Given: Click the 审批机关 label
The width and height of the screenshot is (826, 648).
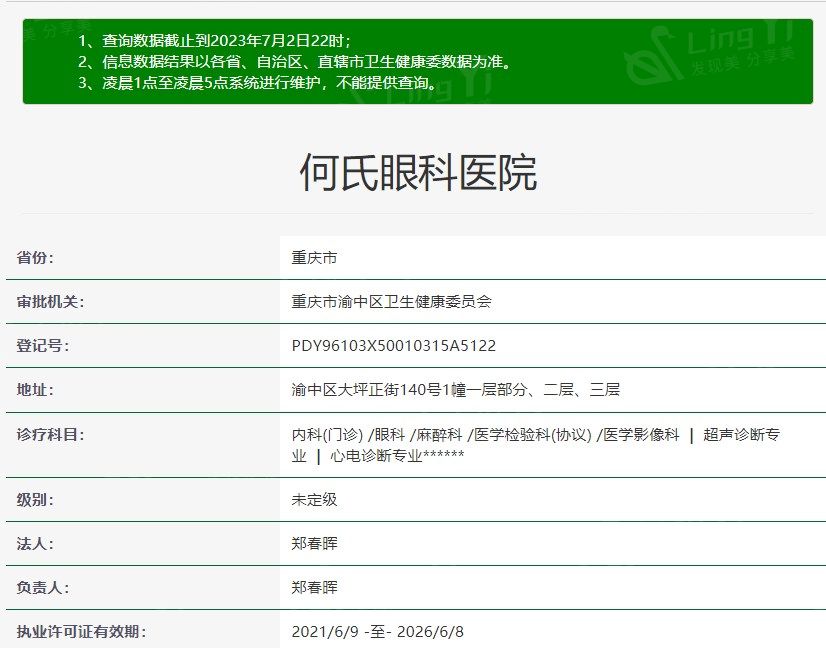Looking at the screenshot, I should point(50,301).
